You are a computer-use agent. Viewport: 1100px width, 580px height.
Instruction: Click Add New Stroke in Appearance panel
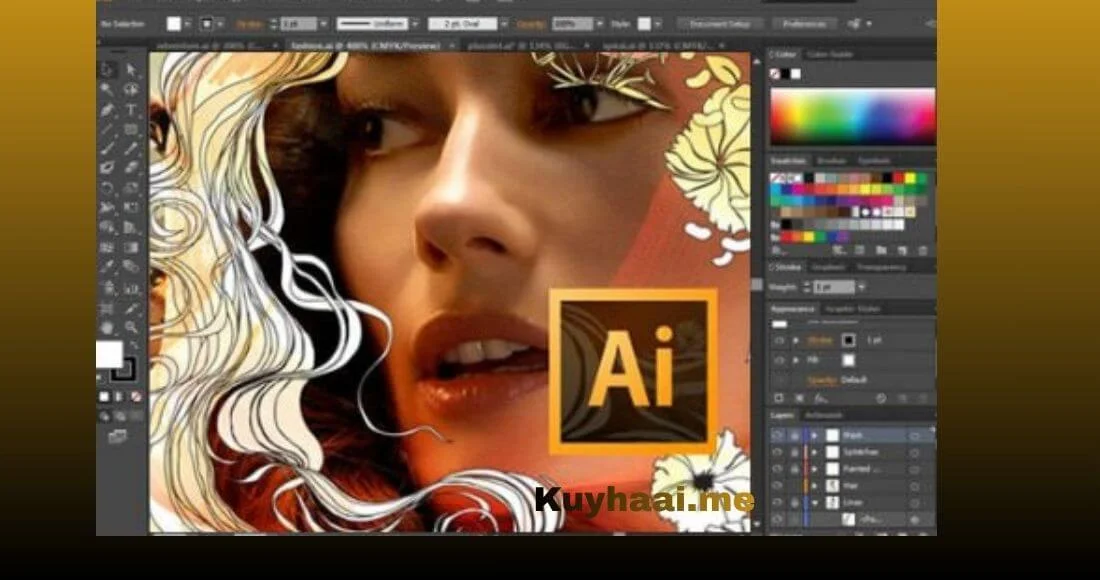(778, 398)
